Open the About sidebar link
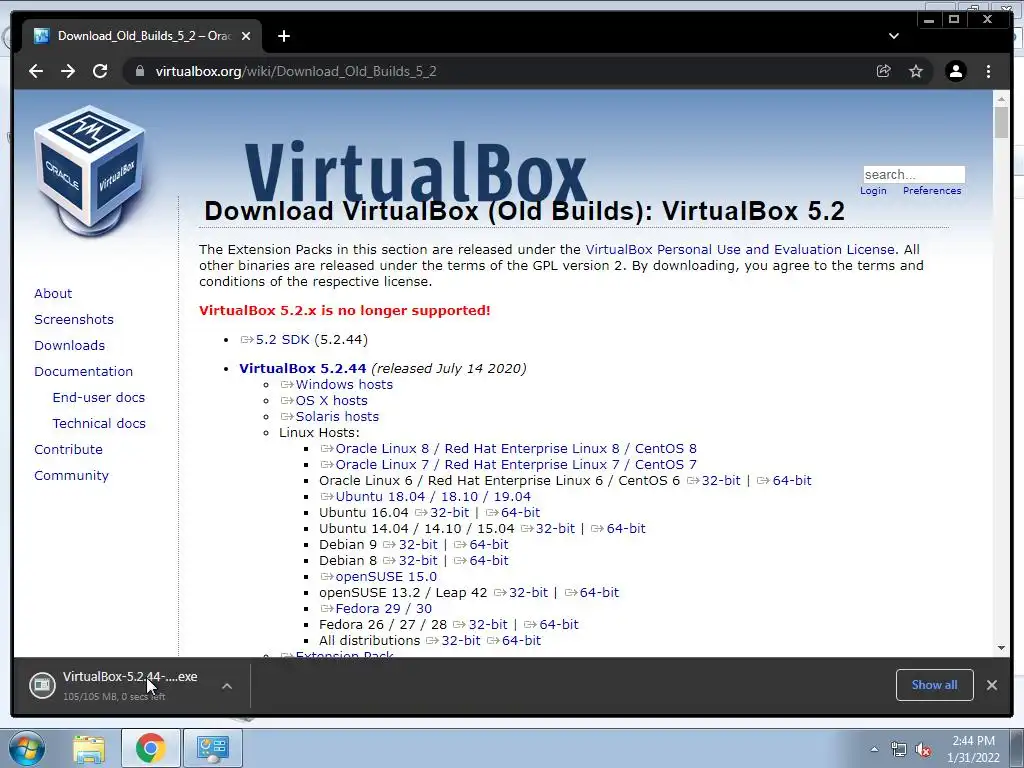 pos(53,293)
